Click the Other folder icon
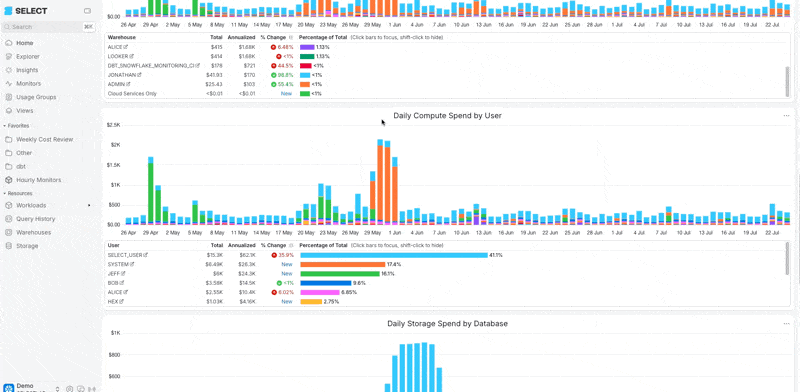This screenshot has height=392, width=800. (8, 153)
